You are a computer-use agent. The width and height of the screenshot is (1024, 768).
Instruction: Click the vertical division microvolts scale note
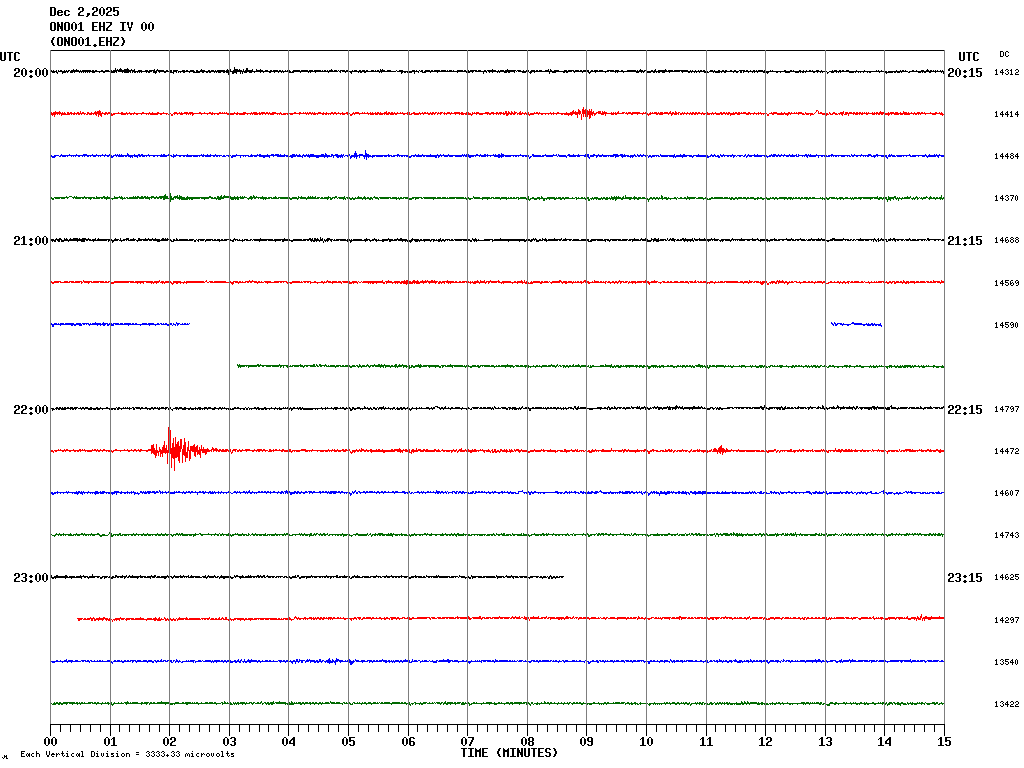click(x=127, y=755)
